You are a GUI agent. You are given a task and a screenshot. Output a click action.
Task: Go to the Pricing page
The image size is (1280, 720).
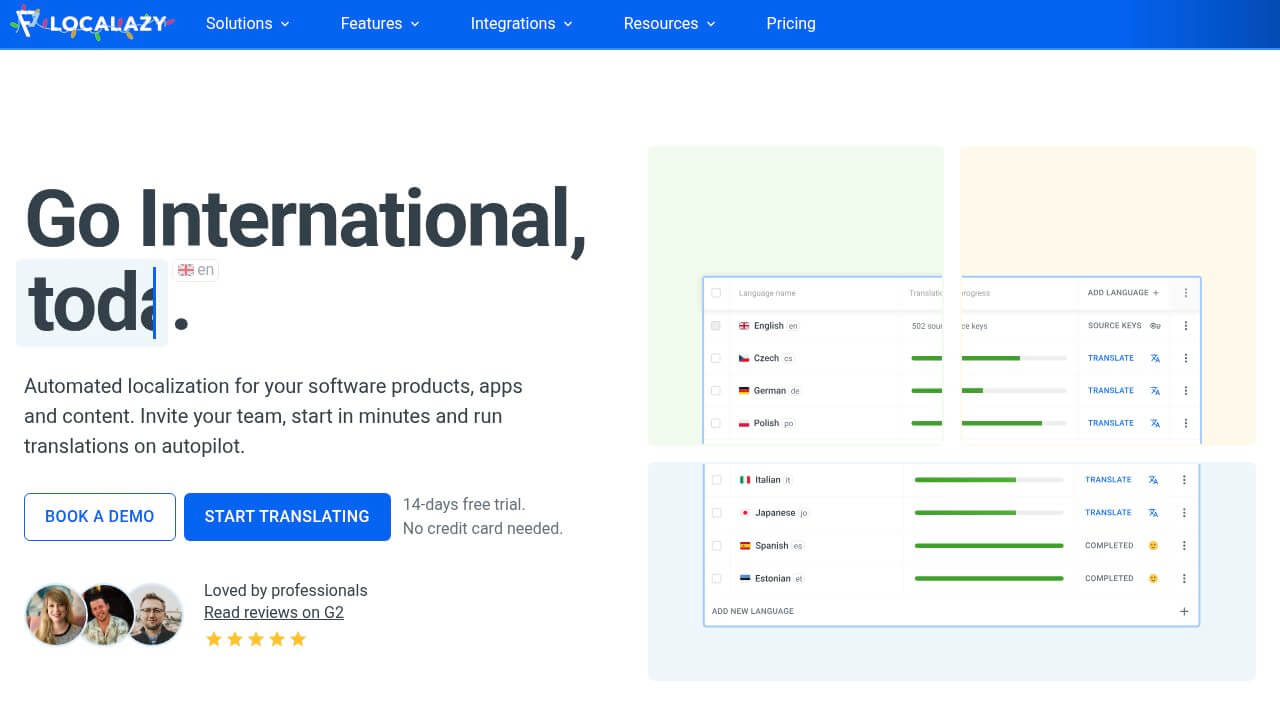coord(791,23)
